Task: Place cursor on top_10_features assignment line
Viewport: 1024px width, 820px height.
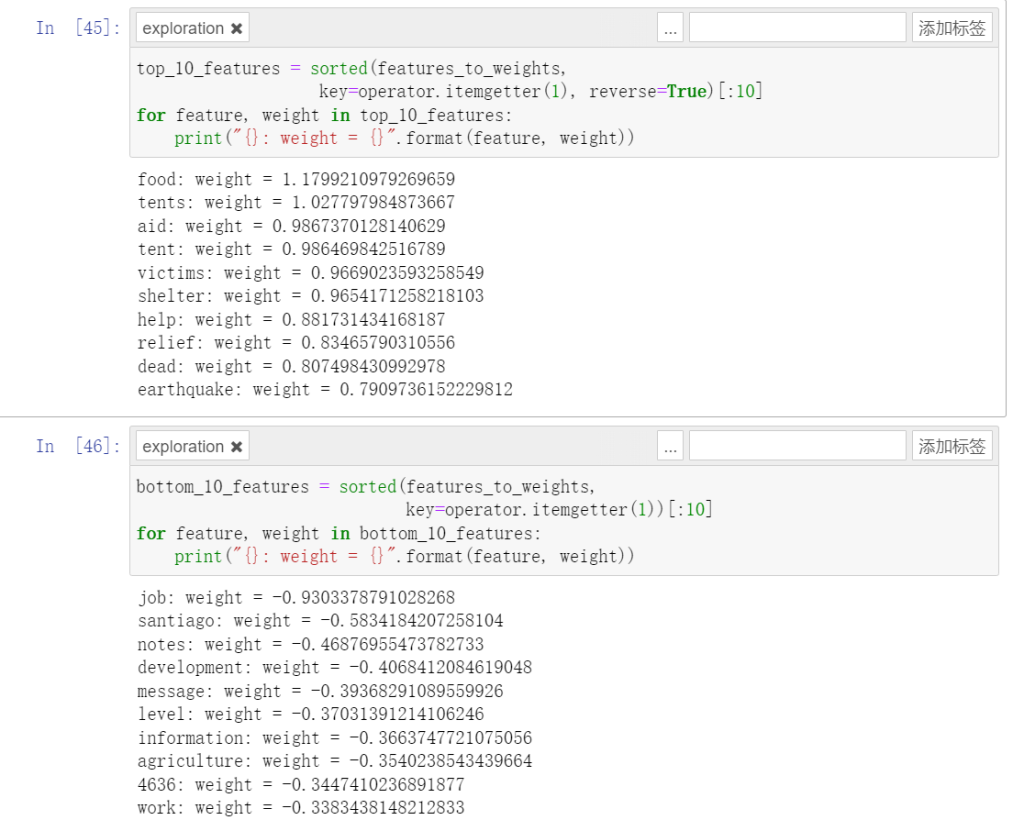Action: (x=350, y=69)
